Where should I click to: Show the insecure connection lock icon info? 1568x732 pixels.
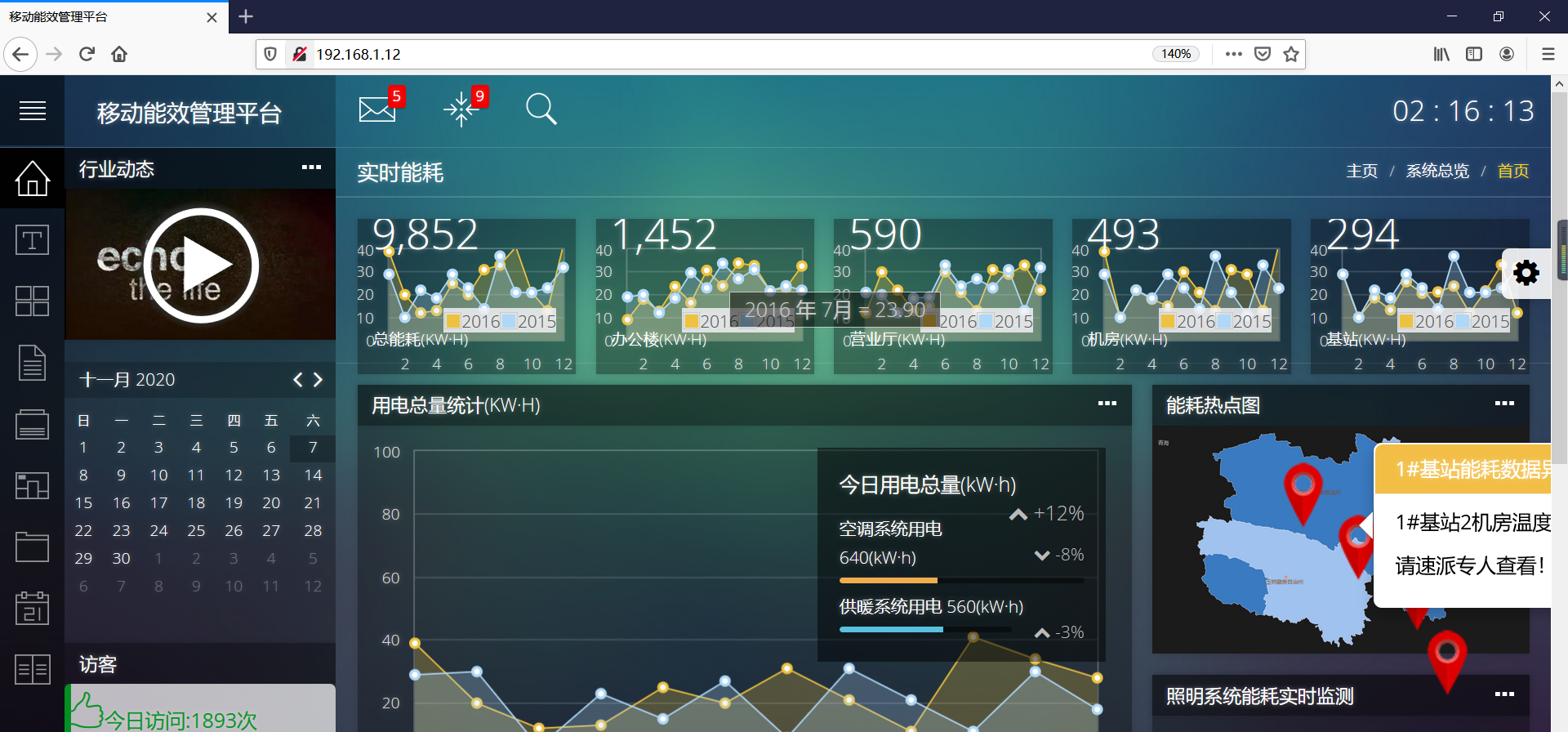300,54
